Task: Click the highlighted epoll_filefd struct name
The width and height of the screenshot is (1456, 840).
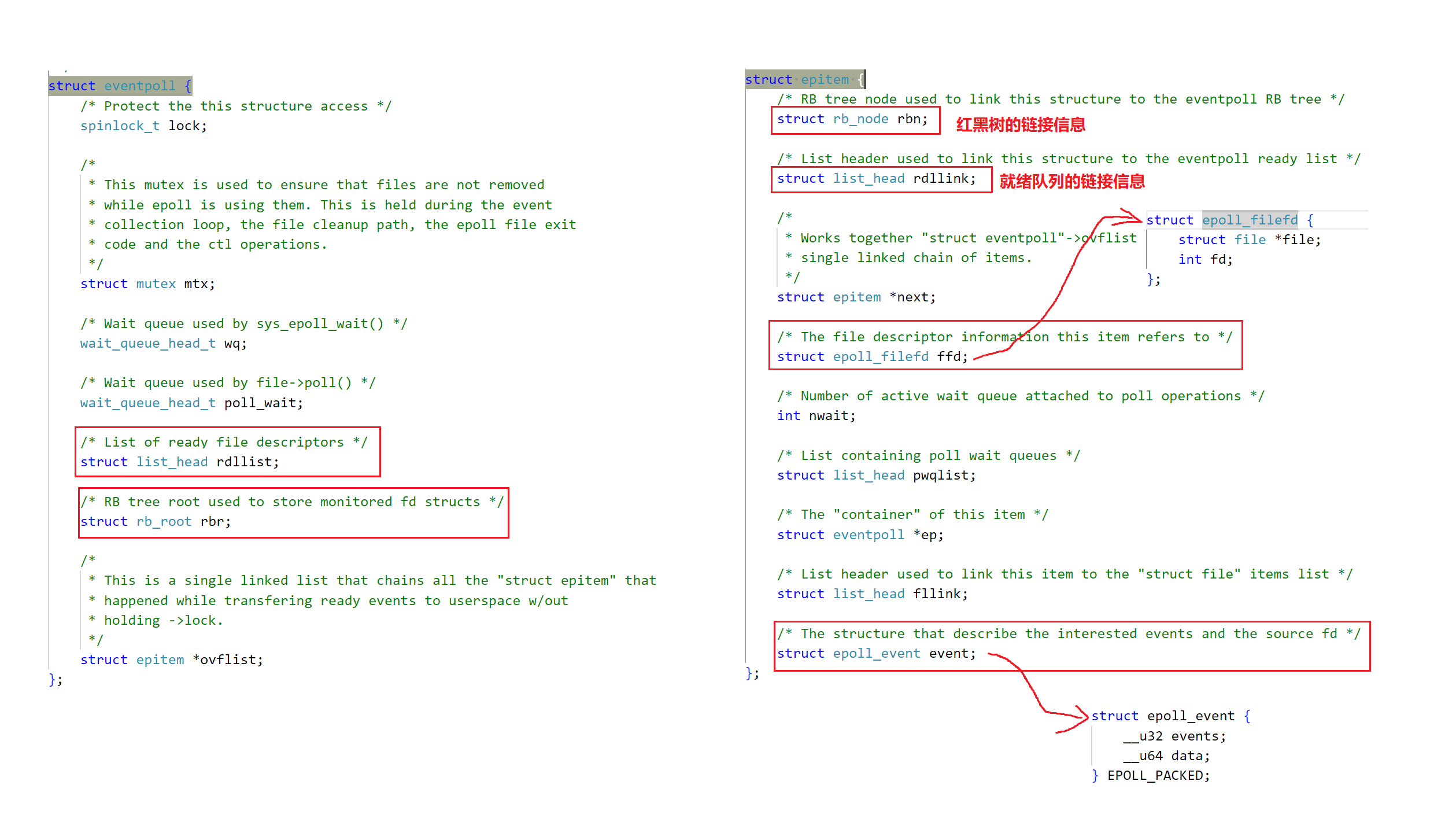Action: pos(1250,220)
